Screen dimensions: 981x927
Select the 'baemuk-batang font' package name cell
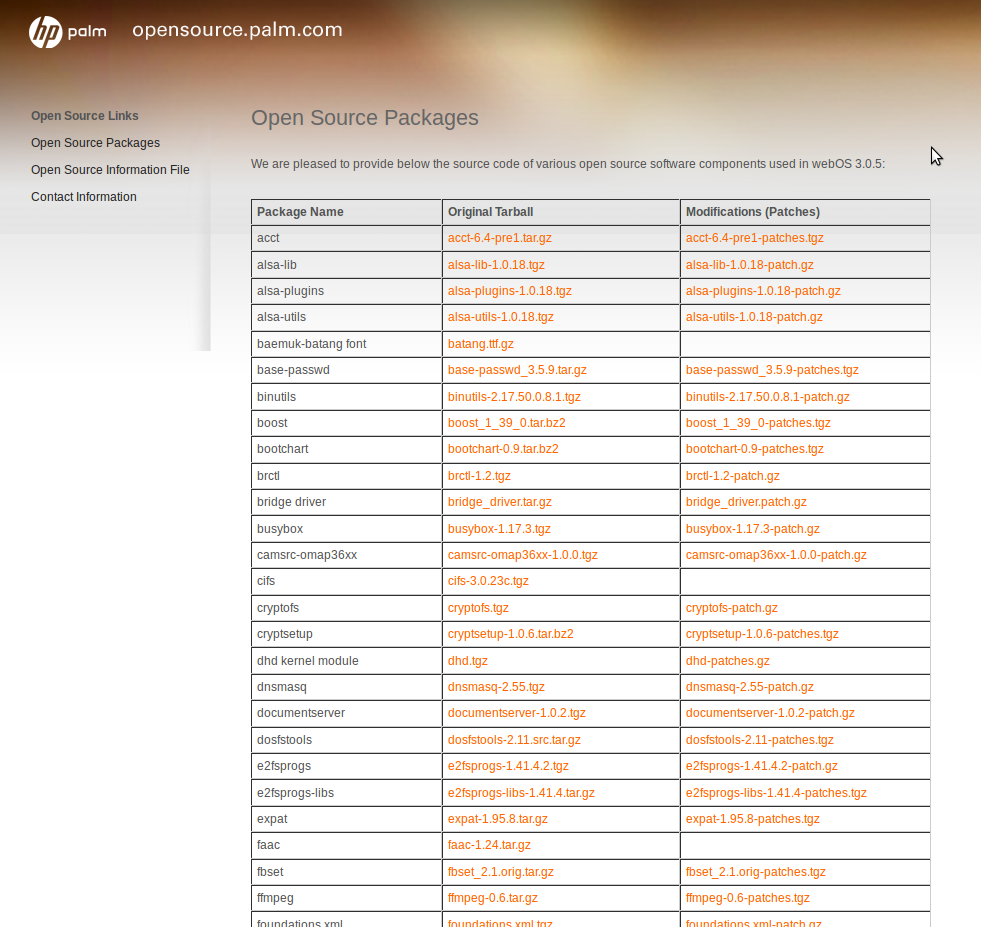(x=346, y=344)
